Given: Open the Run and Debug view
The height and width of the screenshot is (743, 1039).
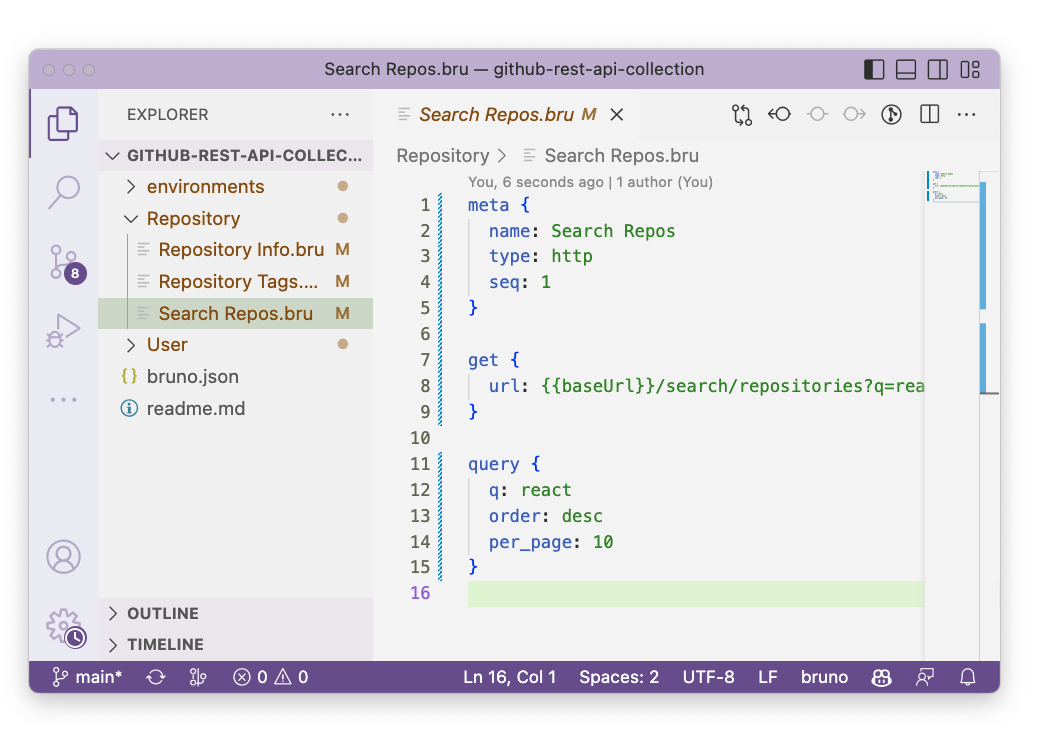Looking at the screenshot, I should click(64, 330).
